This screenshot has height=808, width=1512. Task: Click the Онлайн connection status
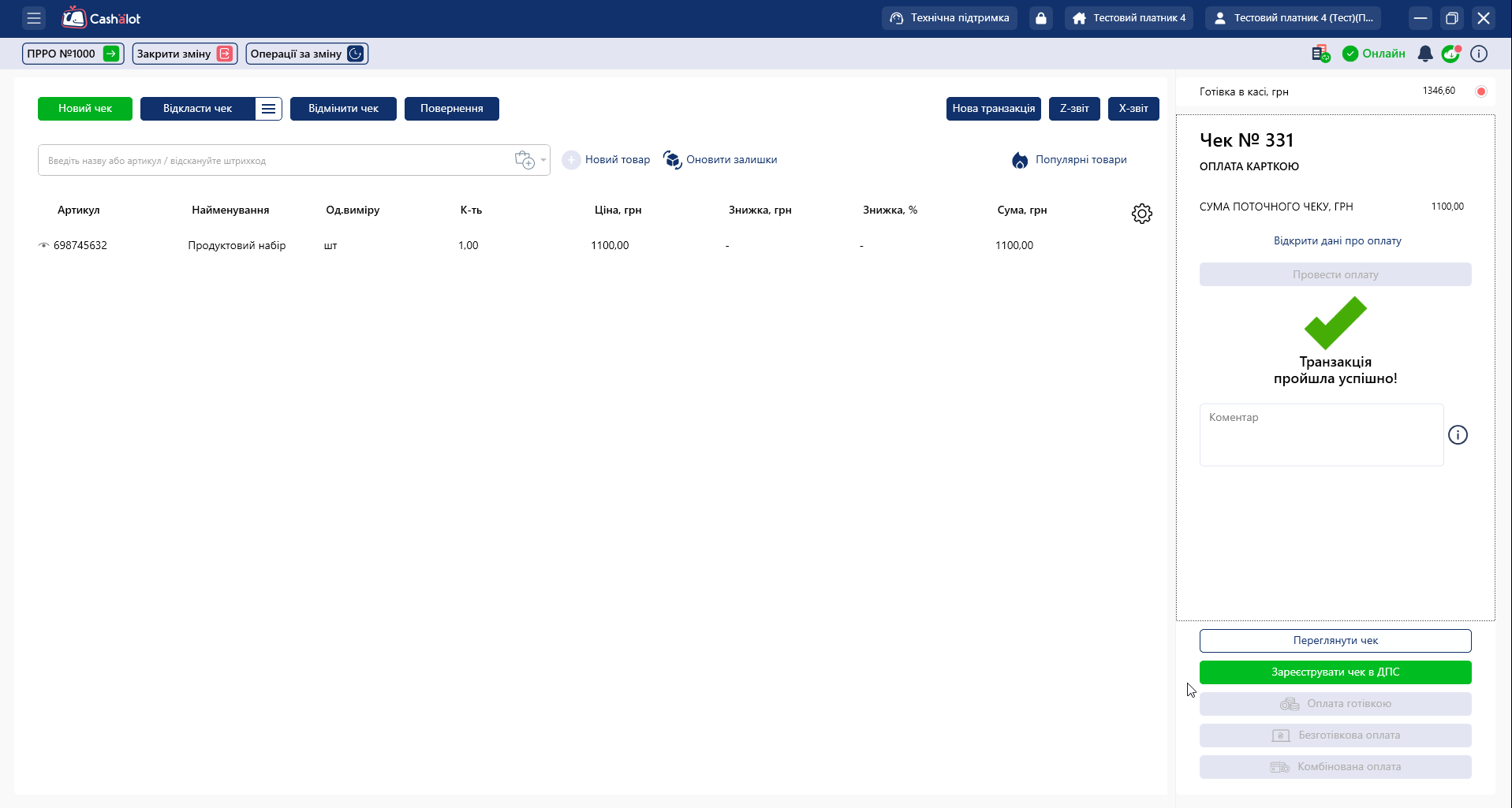[x=1374, y=54]
